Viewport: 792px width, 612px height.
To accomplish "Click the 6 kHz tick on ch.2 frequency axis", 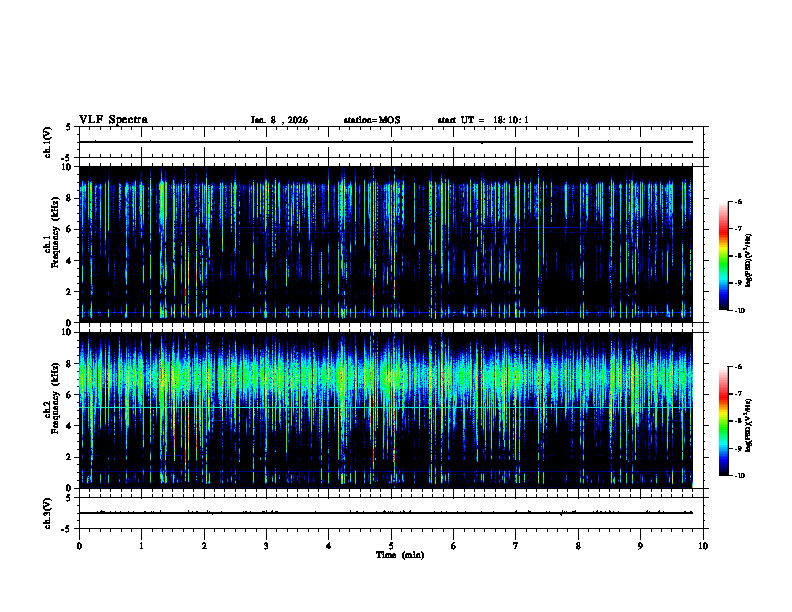I will (x=70, y=395).
